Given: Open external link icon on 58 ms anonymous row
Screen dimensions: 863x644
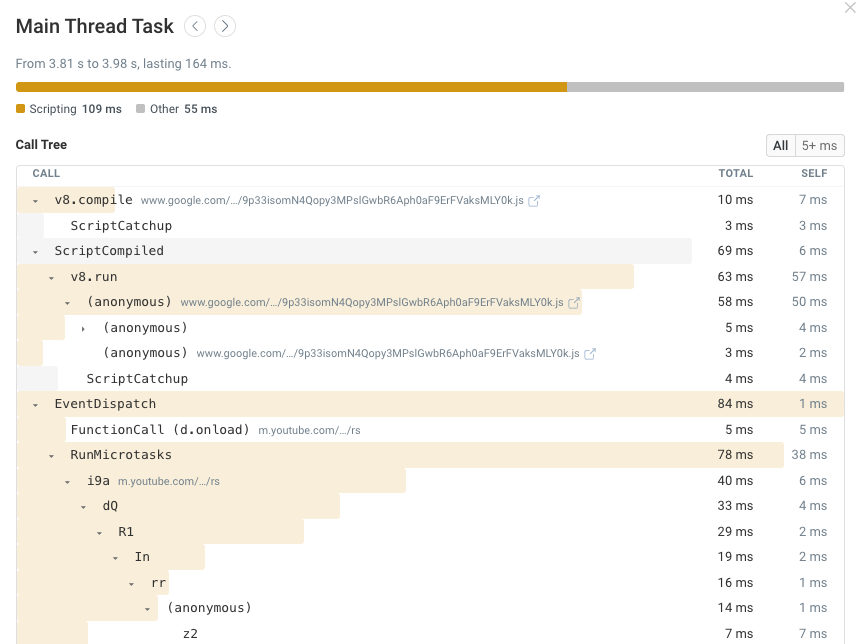Looking at the screenshot, I should pyautogui.click(x=573, y=303).
